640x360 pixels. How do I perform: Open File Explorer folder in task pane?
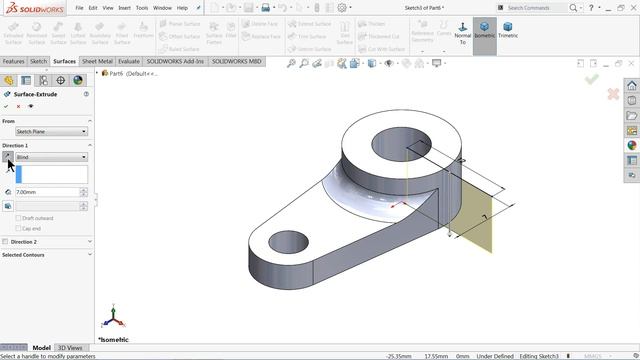pos(632,116)
